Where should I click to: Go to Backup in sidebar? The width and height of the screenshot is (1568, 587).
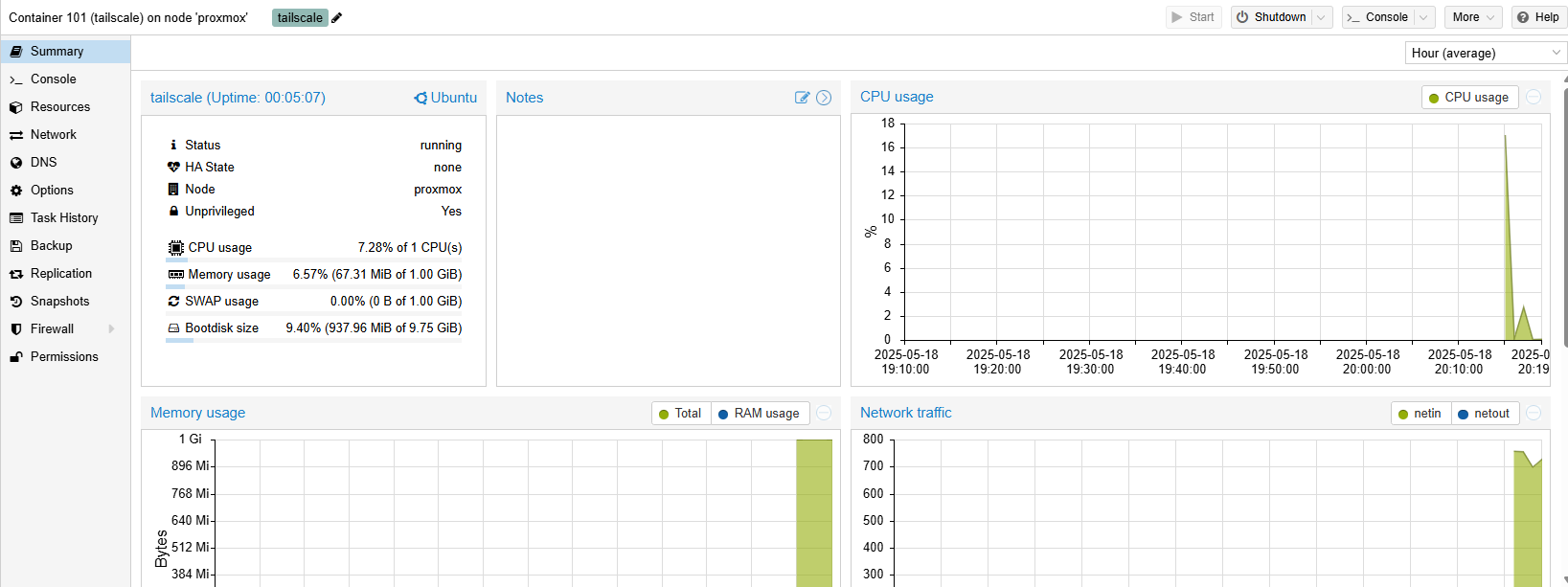pos(51,246)
